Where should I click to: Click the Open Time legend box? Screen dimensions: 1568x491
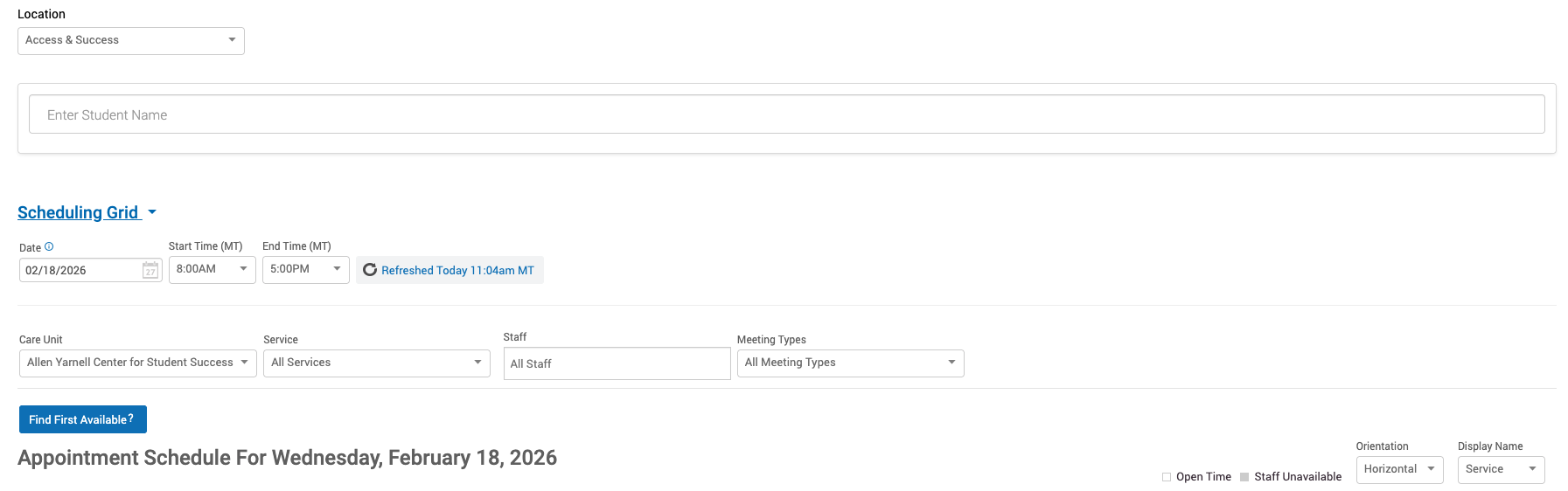[1167, 477]
